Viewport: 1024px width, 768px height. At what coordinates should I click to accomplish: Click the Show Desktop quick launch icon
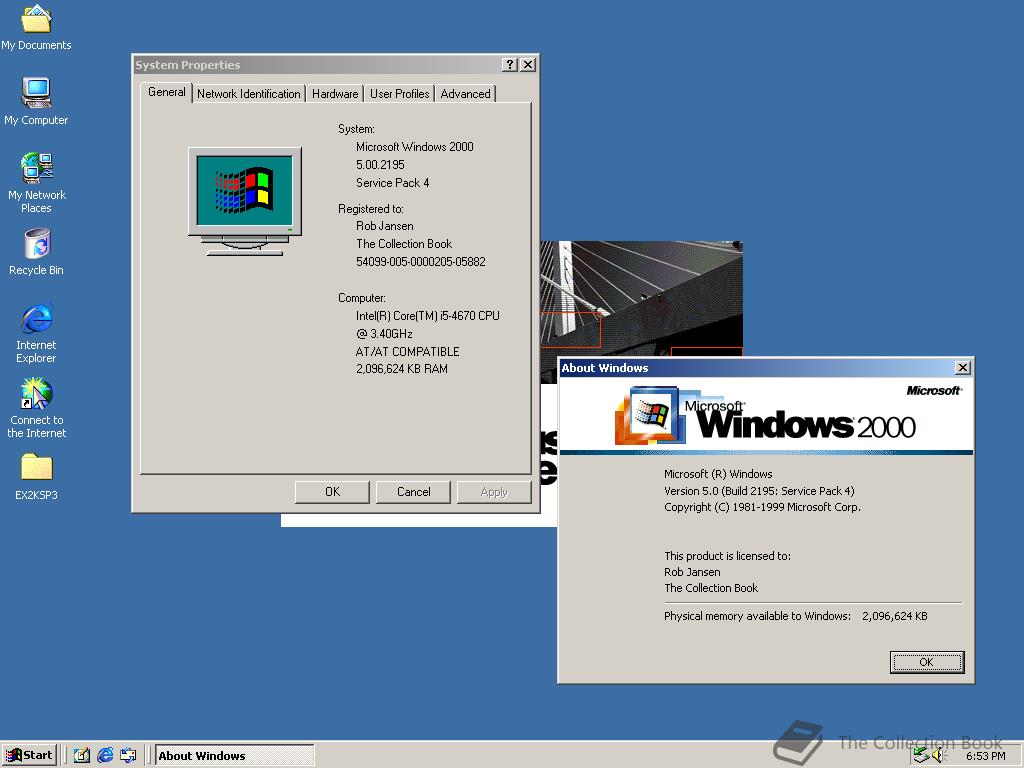click(x=82, y=755)
